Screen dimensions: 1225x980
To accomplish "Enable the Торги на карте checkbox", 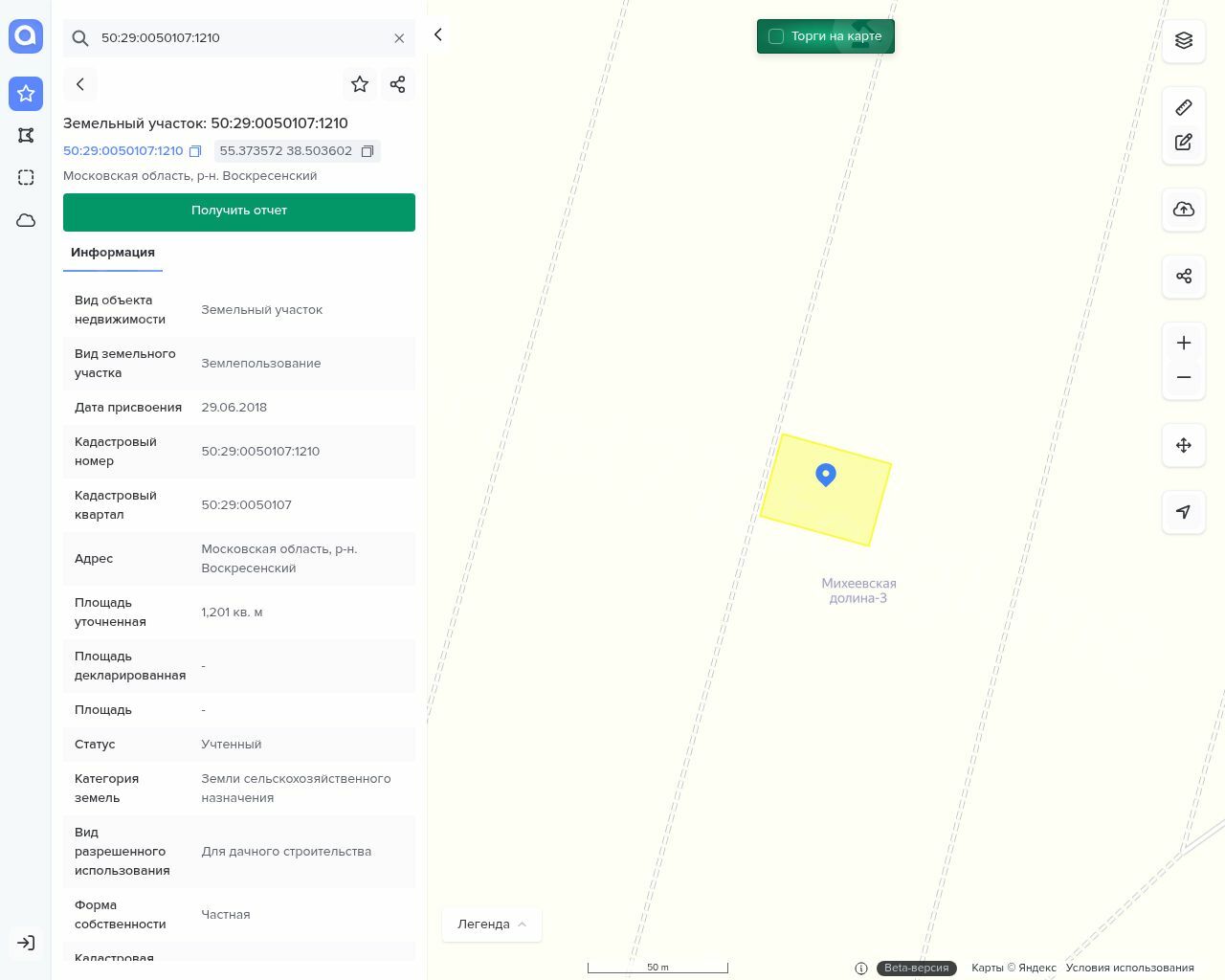I will 776,36.
